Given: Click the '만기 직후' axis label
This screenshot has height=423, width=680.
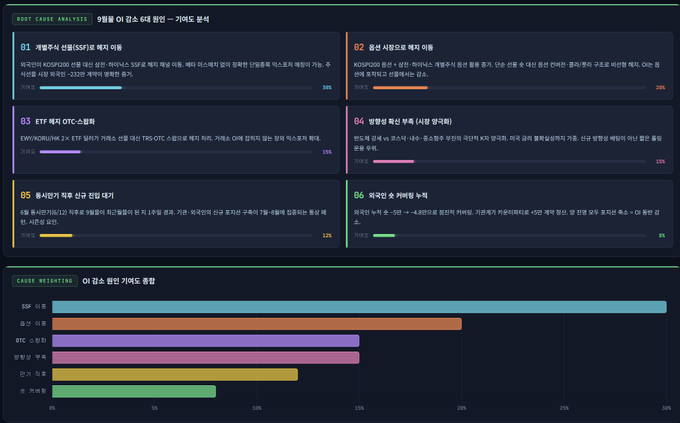Looking at the screenshot, I should [x=33, y=374].
